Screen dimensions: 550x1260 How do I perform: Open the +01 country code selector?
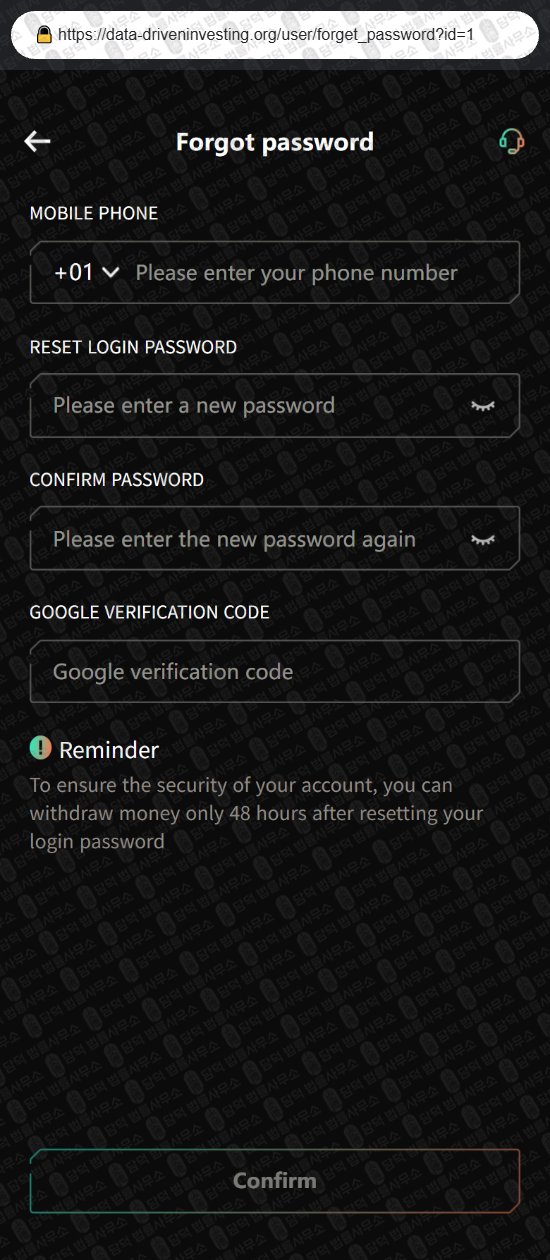(x=87, y=273)
